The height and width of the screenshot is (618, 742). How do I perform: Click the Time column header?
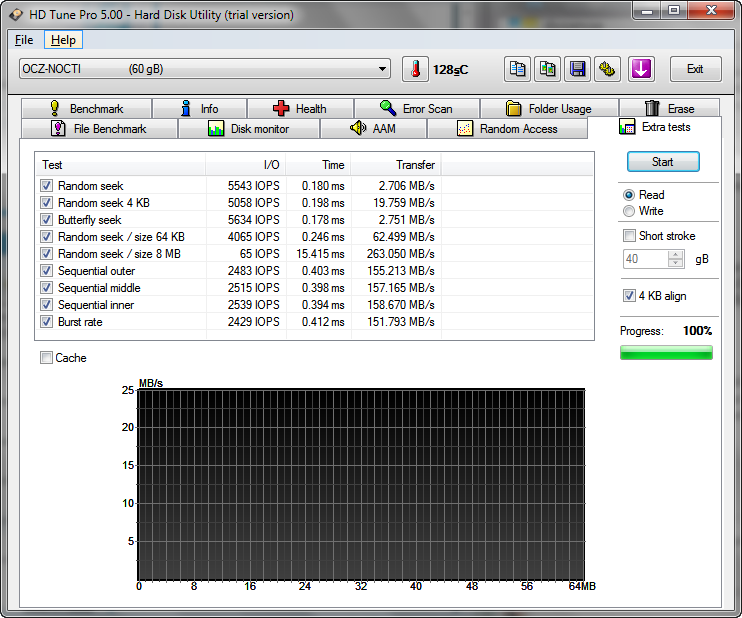(318, 165)
